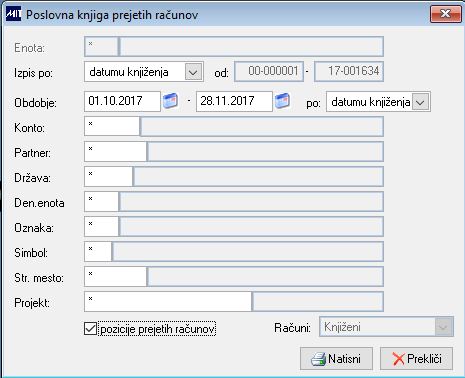Open the 'Računi' Knjiženi dropdown
Screen dimensions: 465x378
(x=386, y=327)
